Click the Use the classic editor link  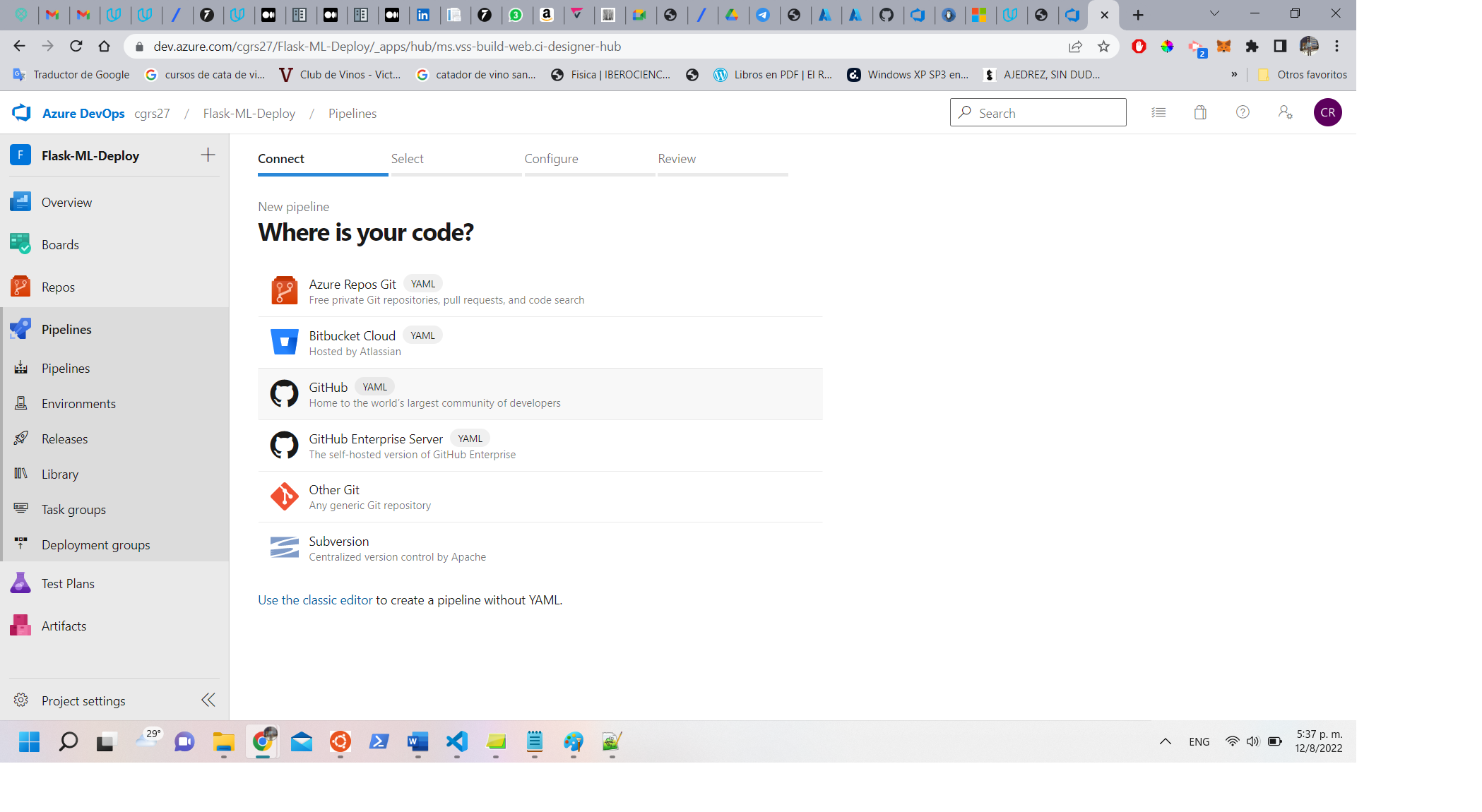[315, 599]
